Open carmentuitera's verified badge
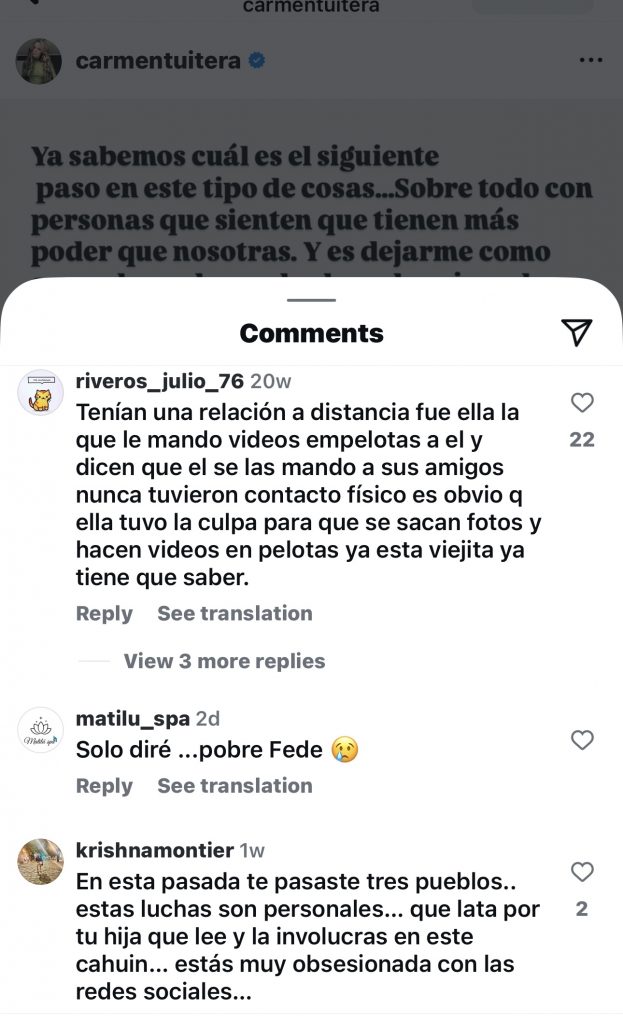The width and height of the screenshot is (623, 1024). [x=256, y=61]
